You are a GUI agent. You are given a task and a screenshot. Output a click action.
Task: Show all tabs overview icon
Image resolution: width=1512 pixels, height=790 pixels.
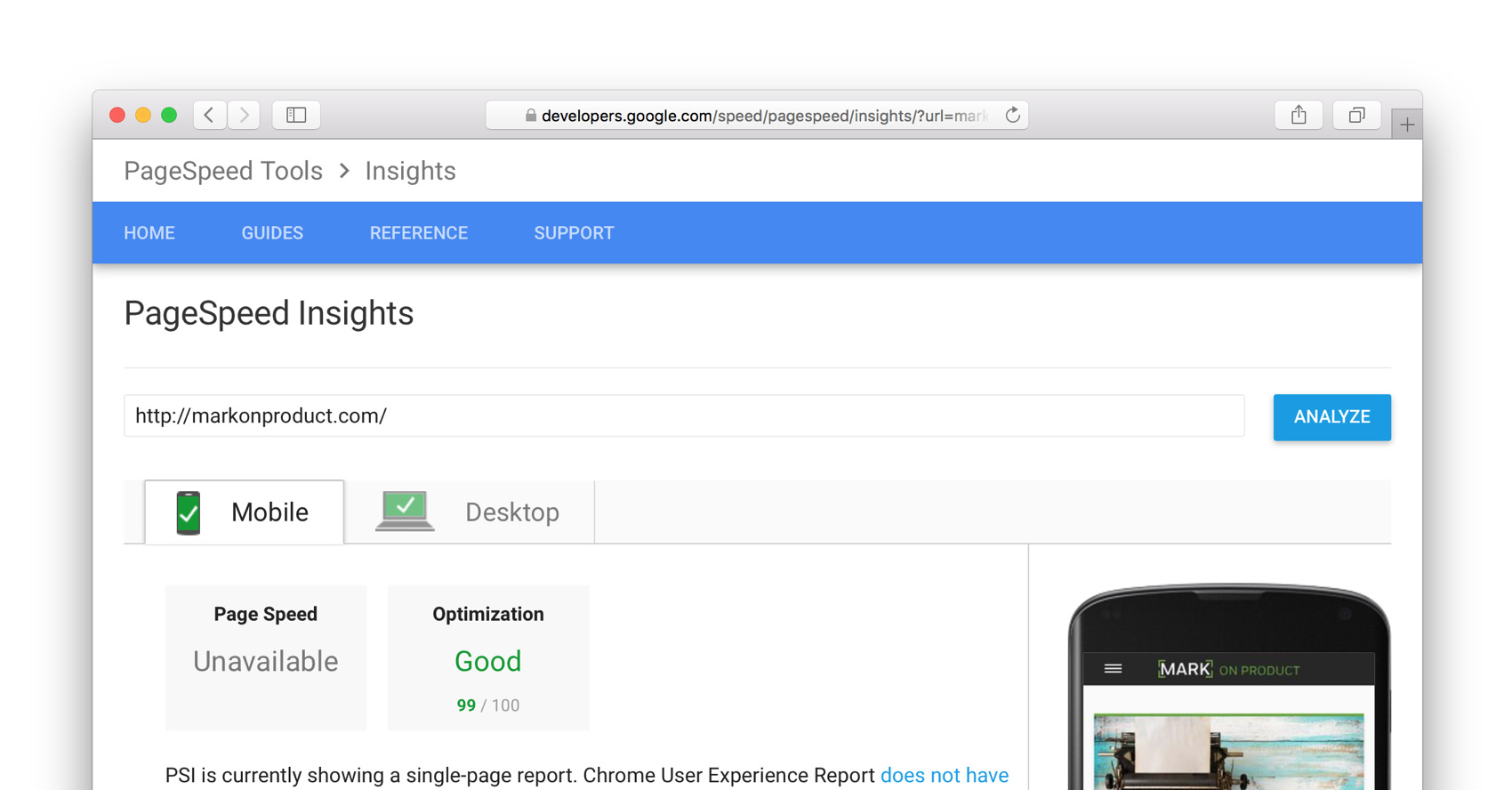point(1356,115)
